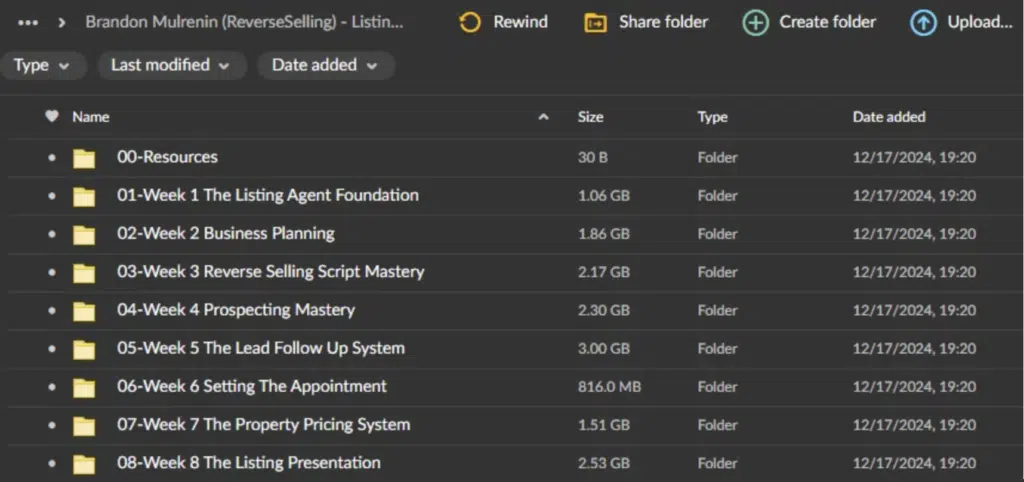Click the 3.00 GB size value

pos(603,349)
